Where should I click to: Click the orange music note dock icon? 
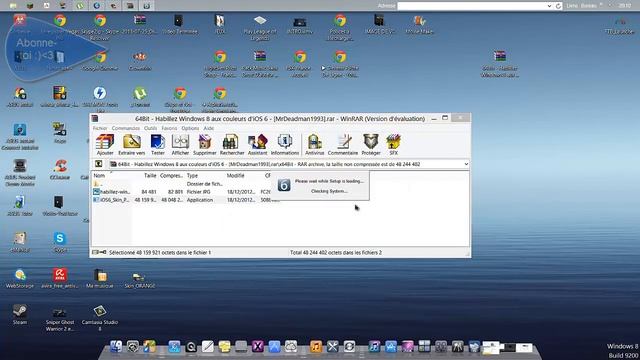(x=316, y=347)
